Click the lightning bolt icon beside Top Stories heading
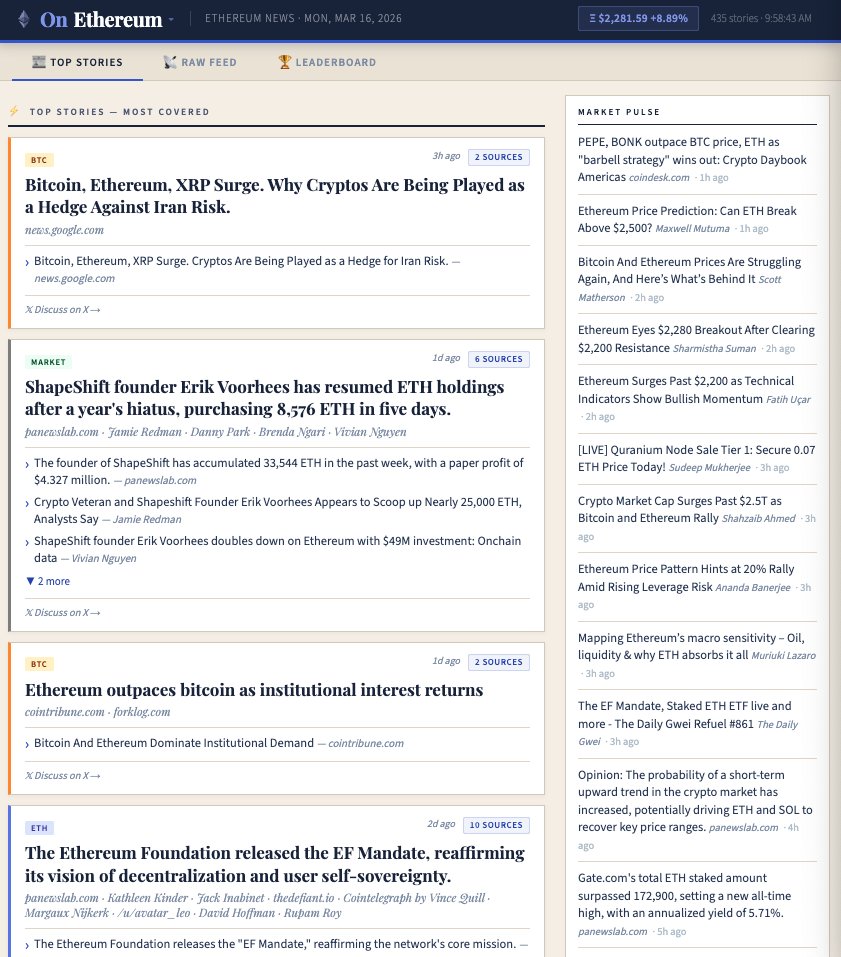The width and height of the screenshot is (841, 957). pos(14,111)
